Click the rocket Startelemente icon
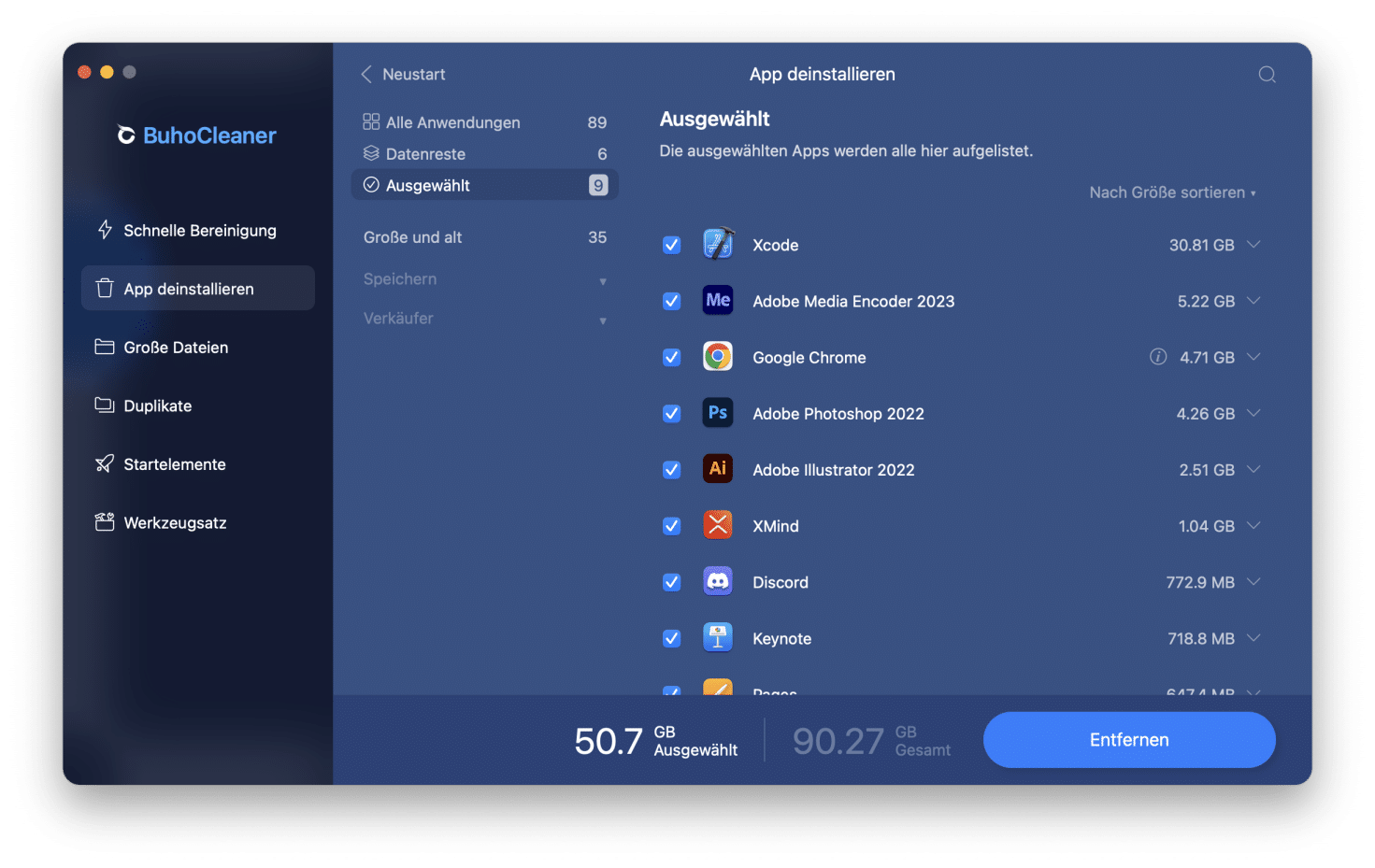1375x868 pixels. pyautogui.click(x=105, y=464)
